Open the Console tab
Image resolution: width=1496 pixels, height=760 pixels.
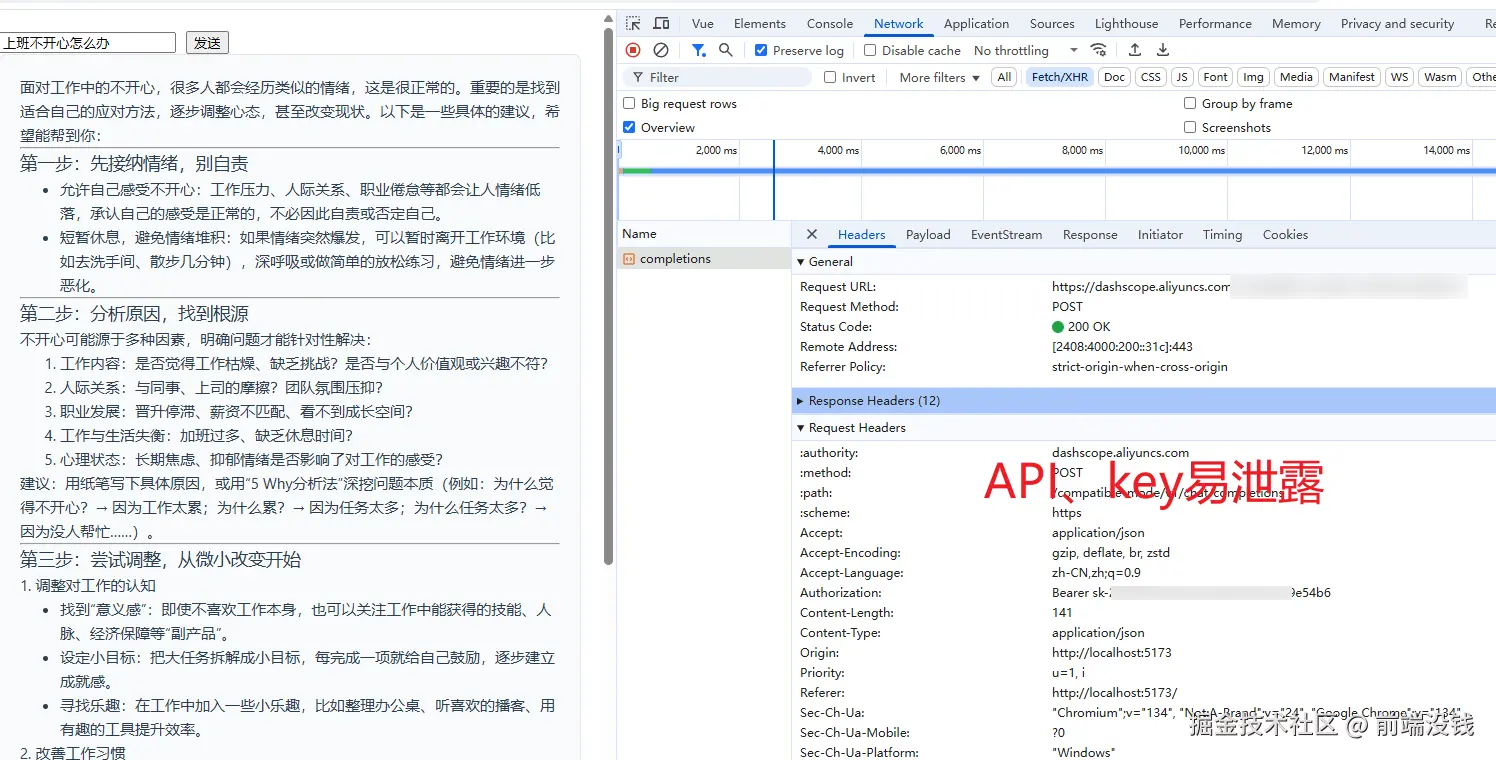pyautogui.click(x=830, y=23)
